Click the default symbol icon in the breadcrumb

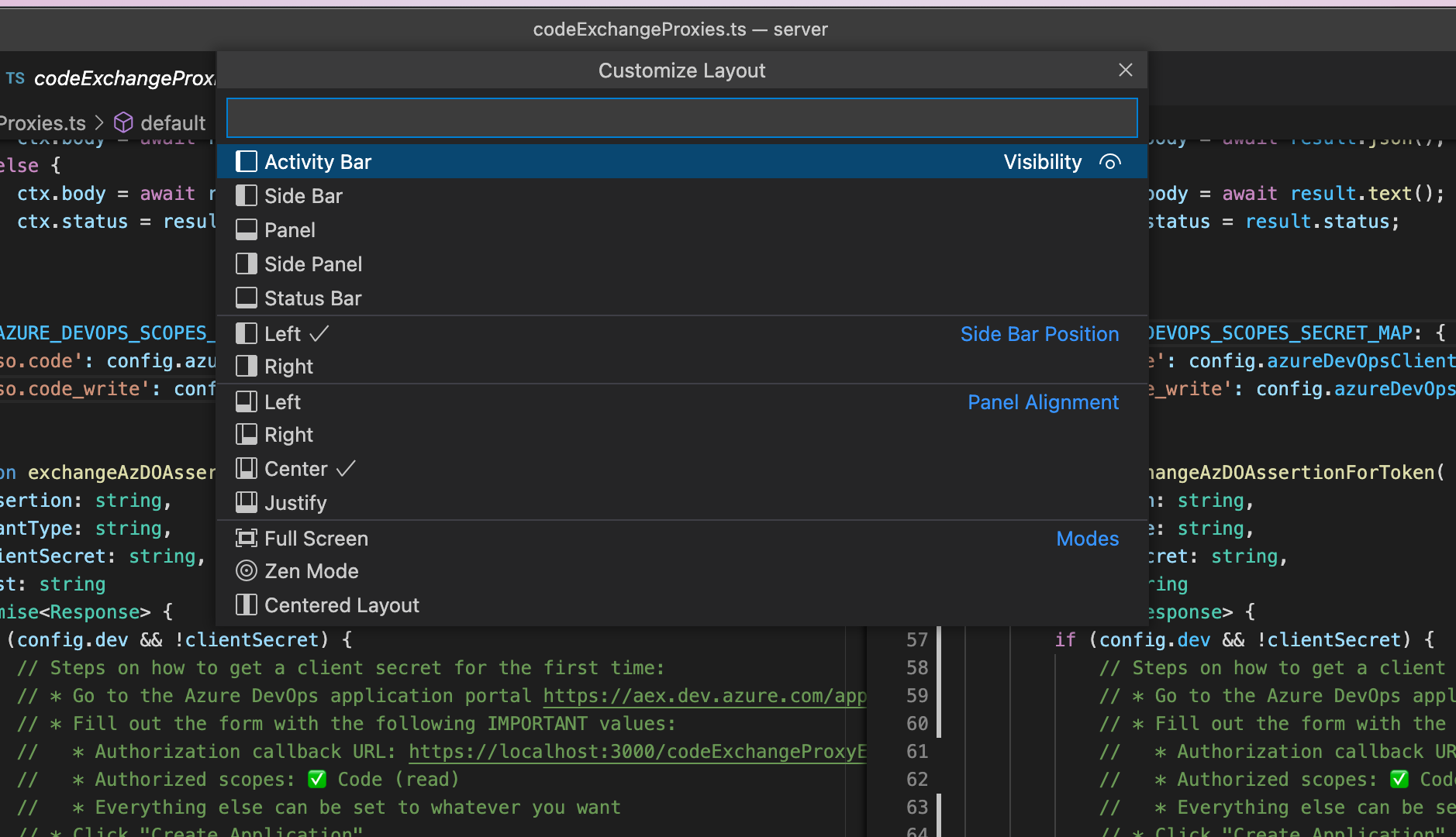click(x=123, y=122)
